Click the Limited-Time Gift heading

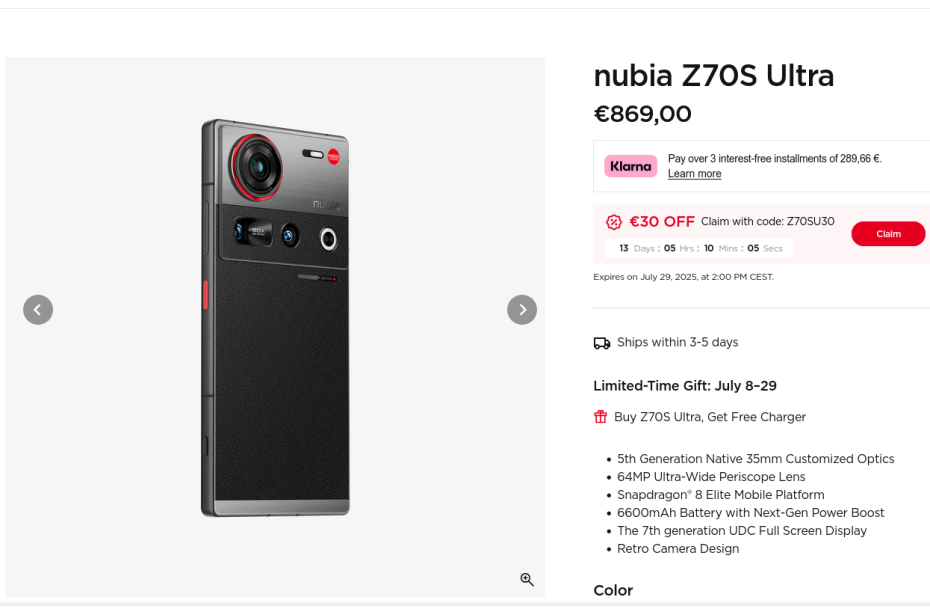point(684,386)
